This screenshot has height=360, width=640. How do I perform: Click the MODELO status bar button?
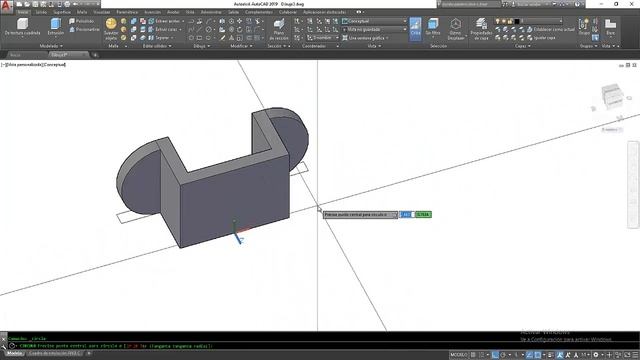point(458,355)
